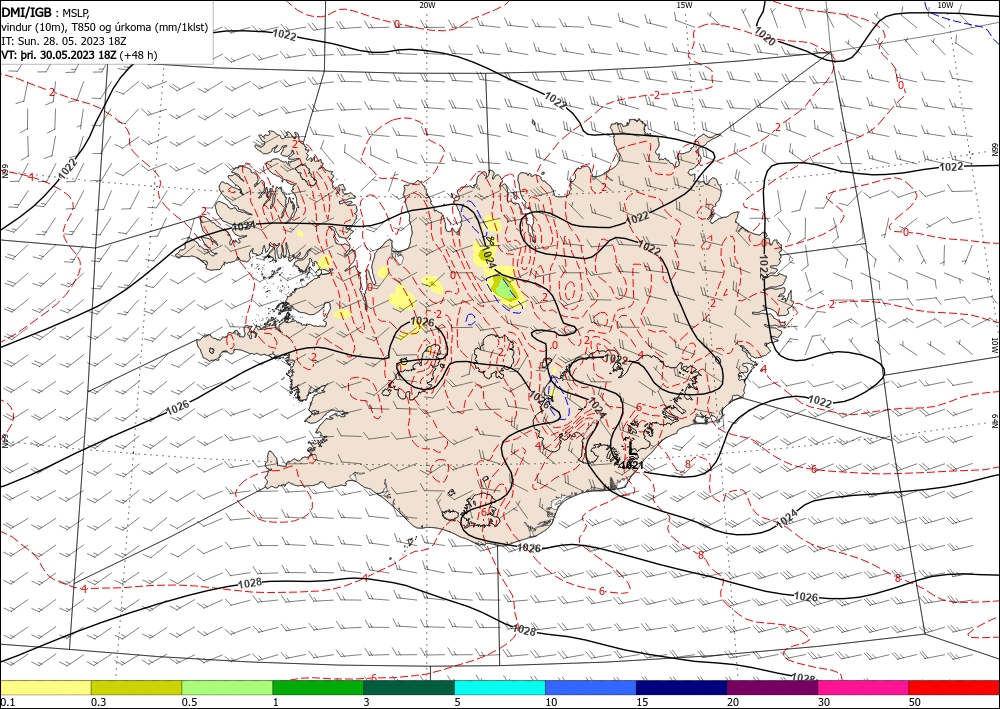Viewport: 1000px width, 709px height.
Task: Click the 1020 isobar label
Action: pos(765,36)
